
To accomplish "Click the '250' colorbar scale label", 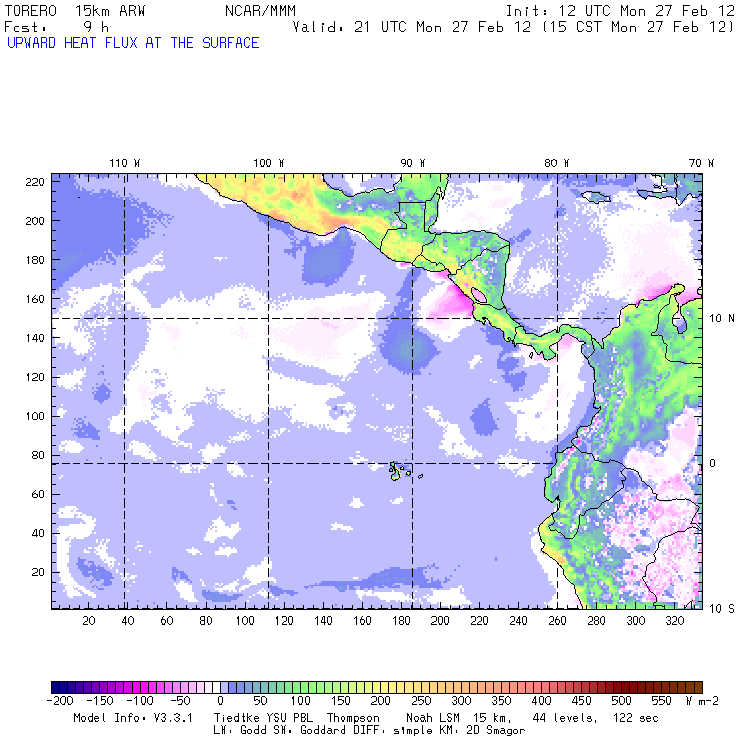I will coord(421,701).
